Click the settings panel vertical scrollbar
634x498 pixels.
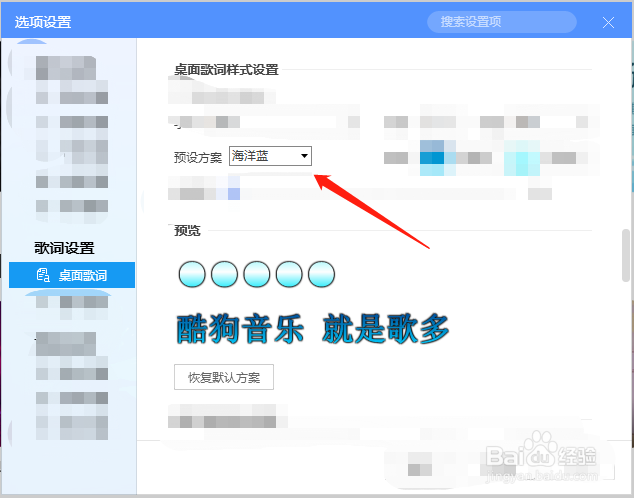[x=626, y=255]
